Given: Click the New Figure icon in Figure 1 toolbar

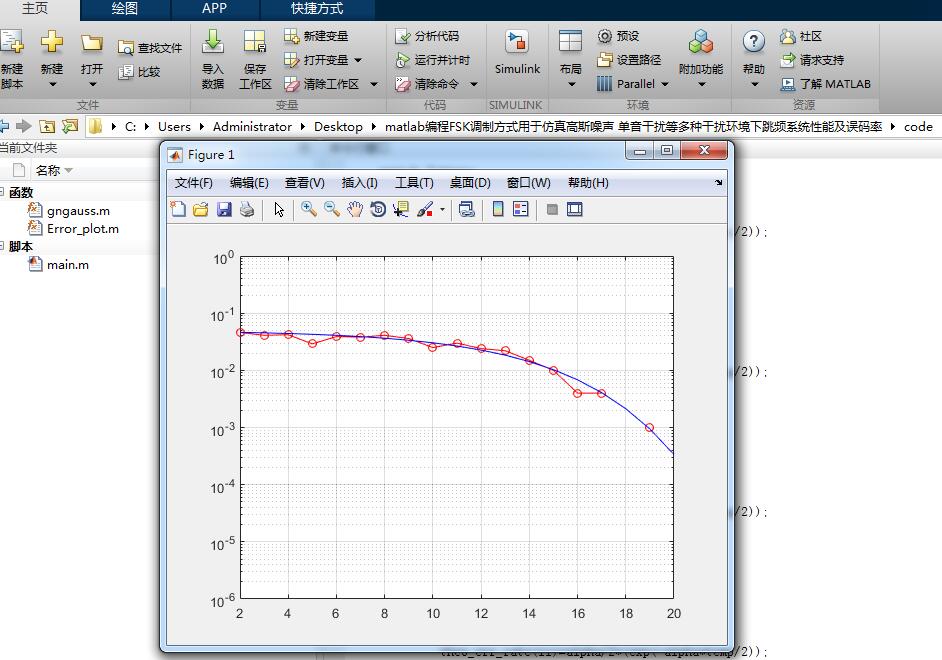Looking at the screenshot, I should 178,209.
